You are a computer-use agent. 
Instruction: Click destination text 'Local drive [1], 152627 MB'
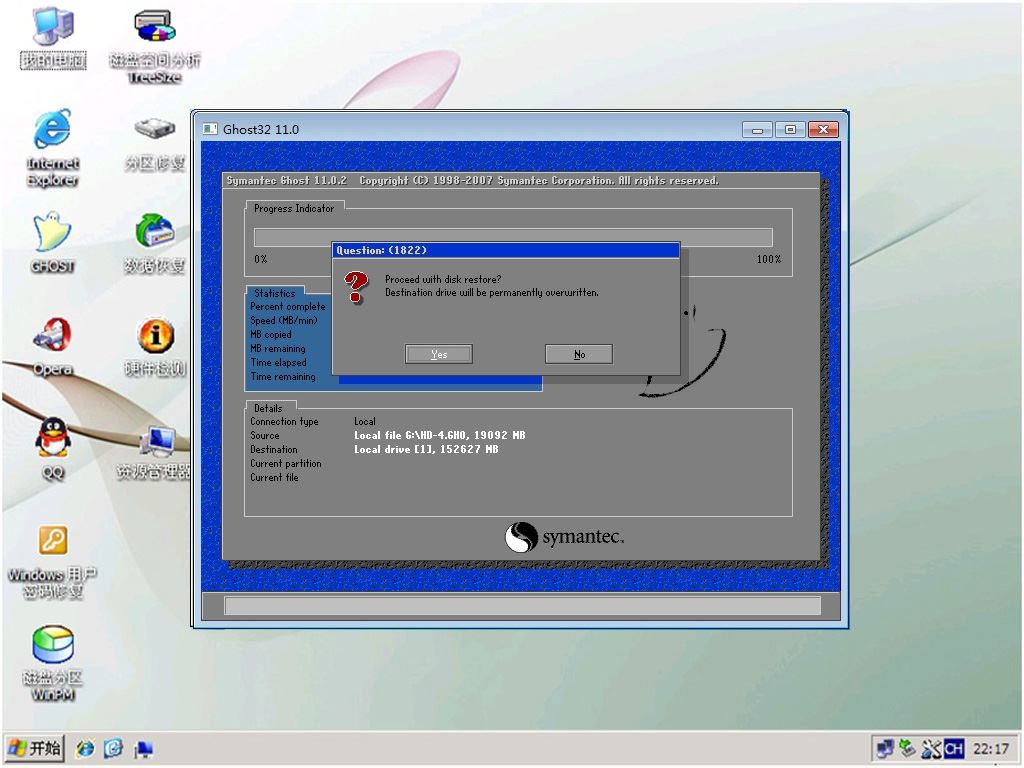tap(426, 449)
